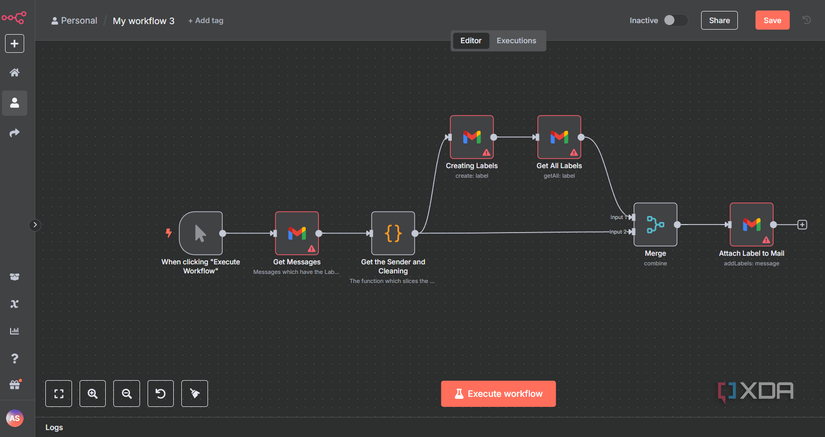Reset the canvas zoom level
This screenshot has height=437, width=825.
click(x=160, y=393)
